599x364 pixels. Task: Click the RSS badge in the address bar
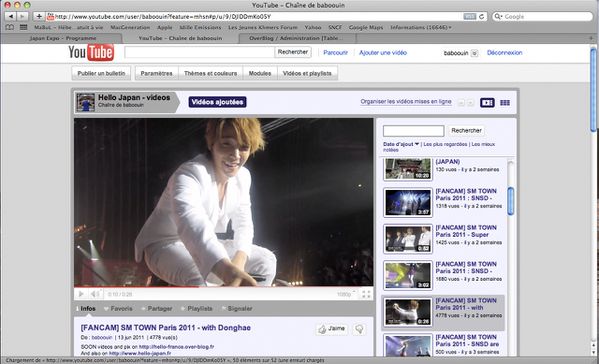click(x=469, y=16)
